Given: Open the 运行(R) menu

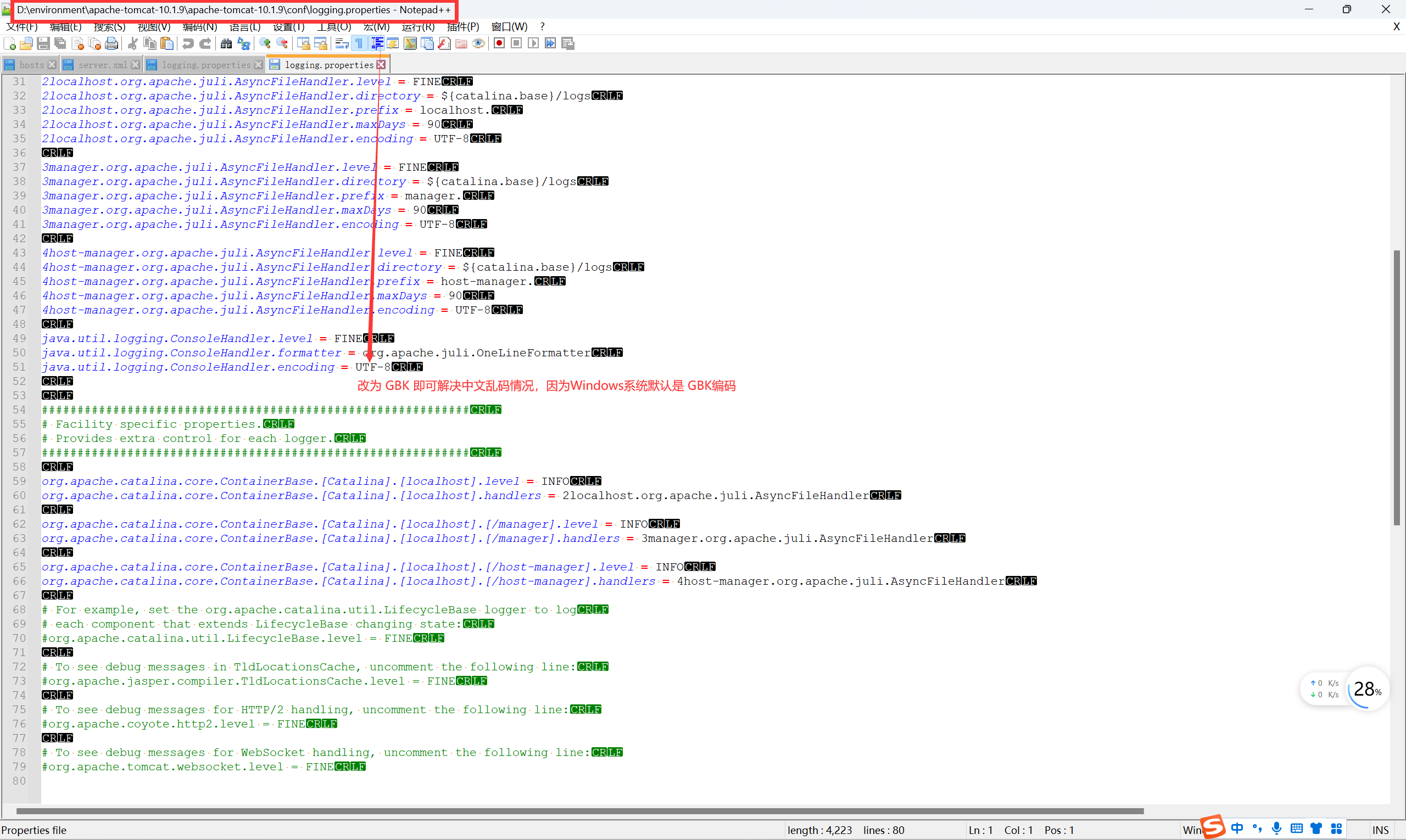Looking at the screenshot, I should point(418,26).
